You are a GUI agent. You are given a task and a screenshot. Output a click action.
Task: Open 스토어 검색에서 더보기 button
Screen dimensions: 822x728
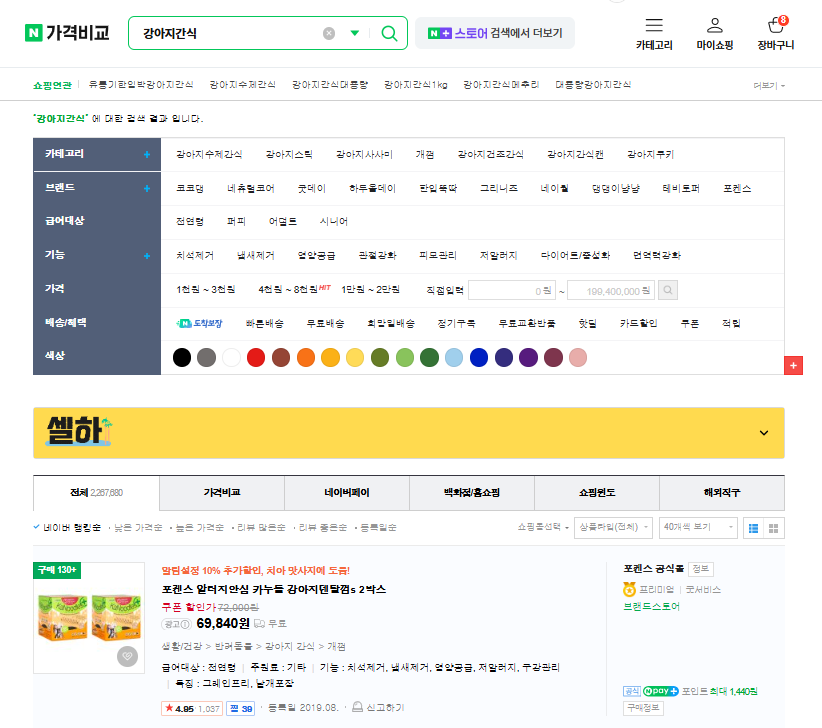[x=494, y=34]
